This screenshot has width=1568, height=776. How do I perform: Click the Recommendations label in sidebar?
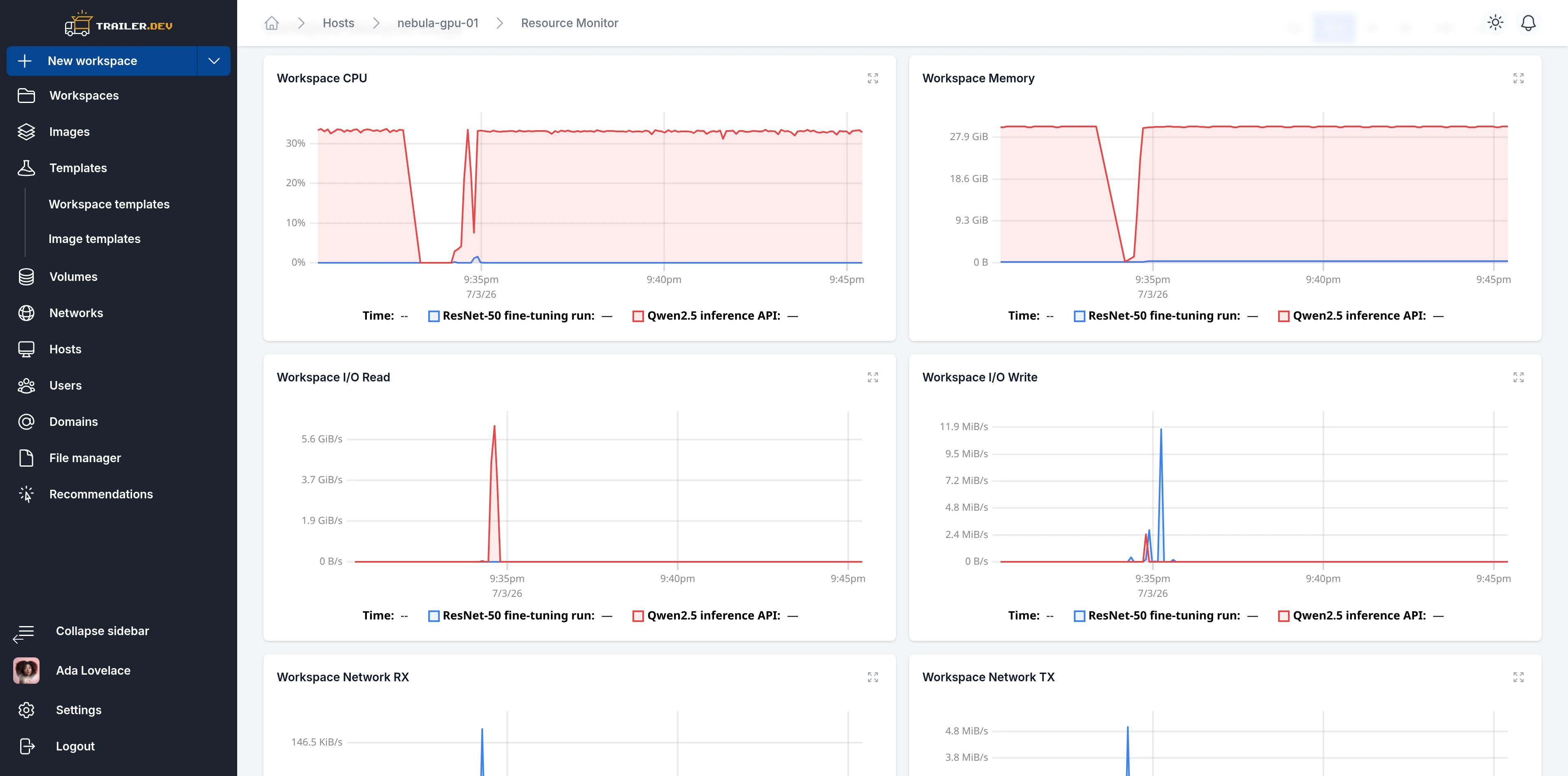click(x=101, y=494)
